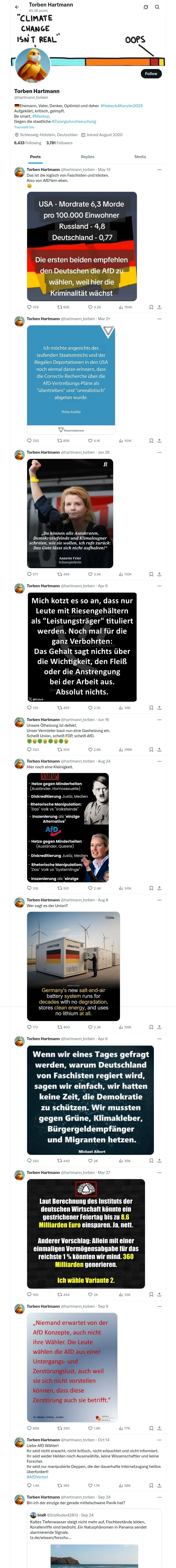Bookmark the Jun 16 Ölheizung post
176x1568 pixels.
[151, 749]
